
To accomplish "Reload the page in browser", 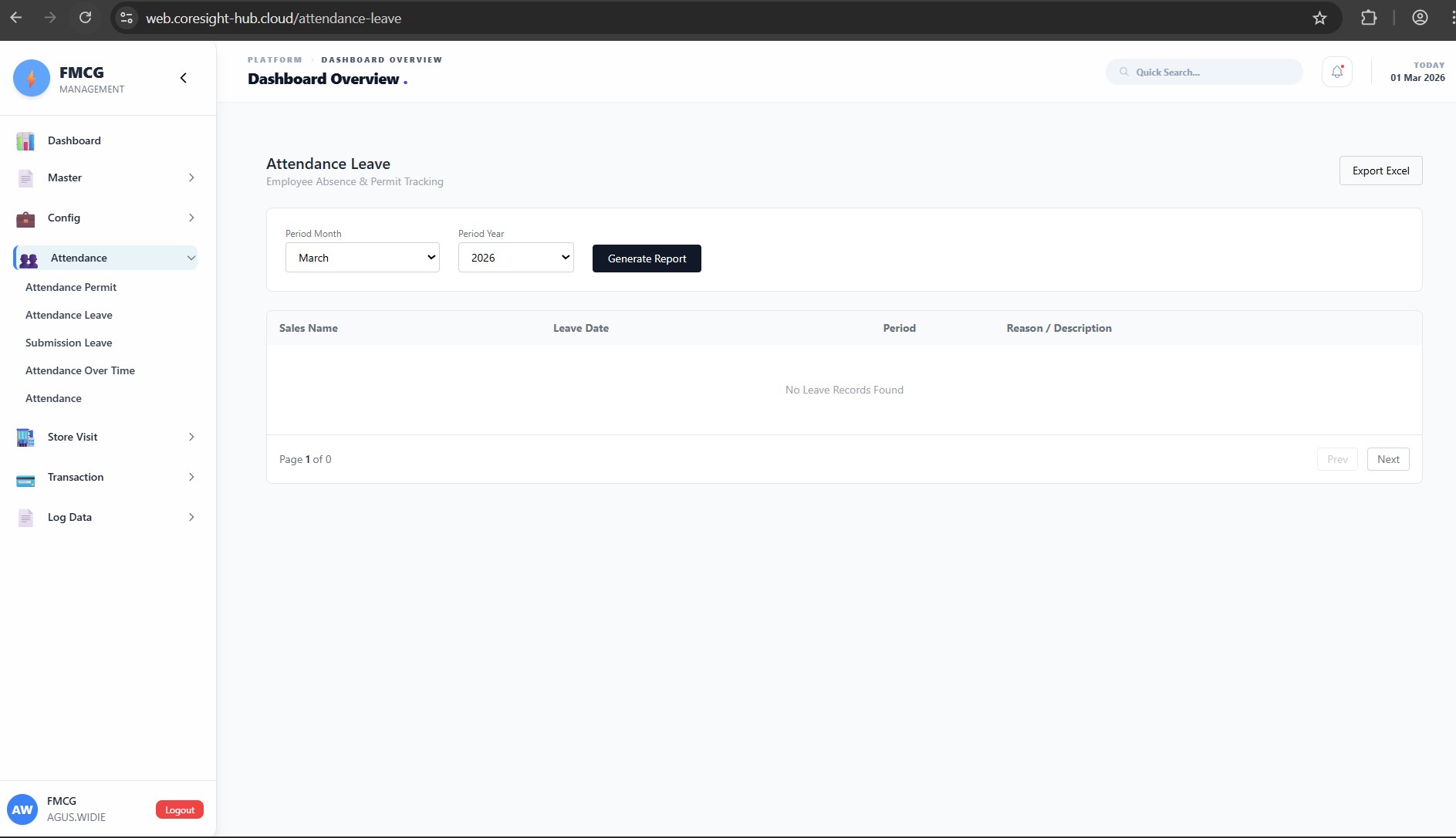I will pyautogui.click(x=86, y=18).
